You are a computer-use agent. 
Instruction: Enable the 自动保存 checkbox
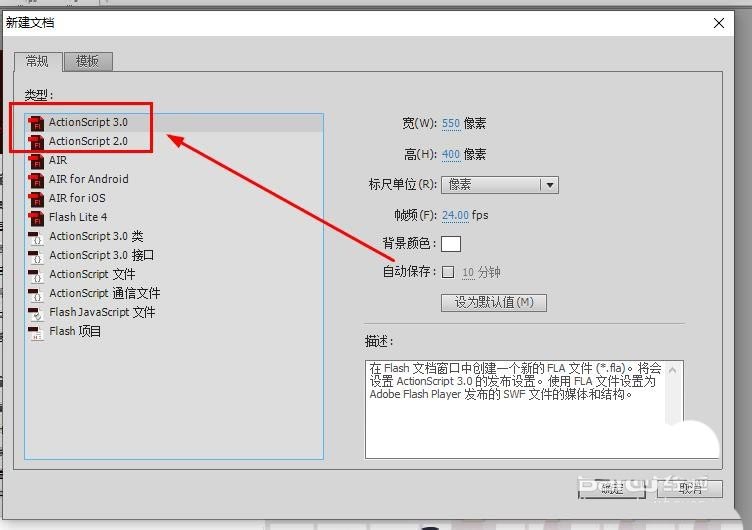click(x=448, y=272)
